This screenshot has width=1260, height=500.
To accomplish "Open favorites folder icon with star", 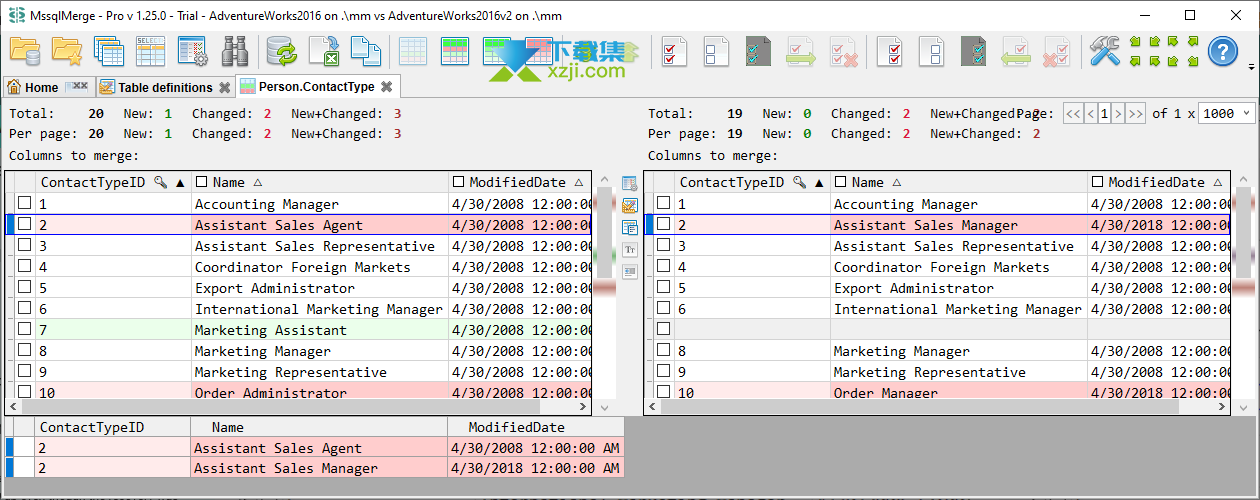I will coord(67,51).
